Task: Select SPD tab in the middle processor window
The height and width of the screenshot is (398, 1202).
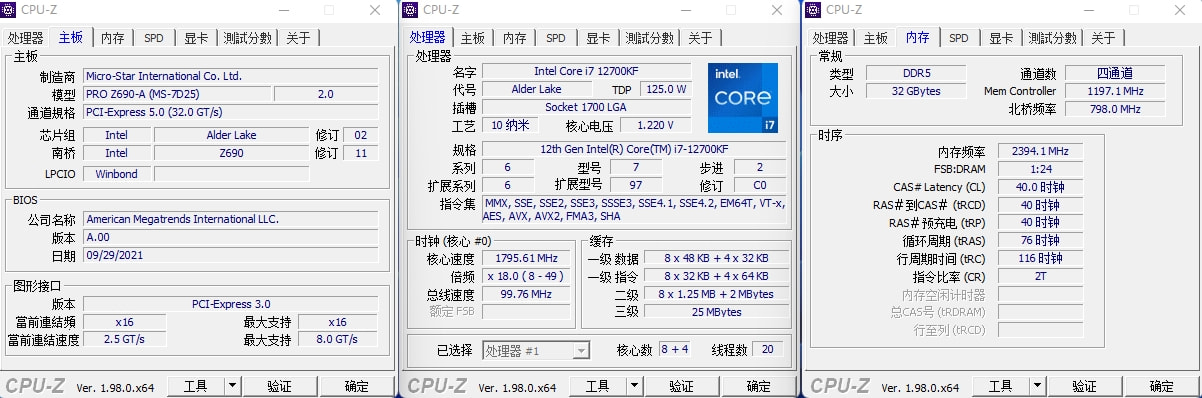Action: tap(555, 38)
